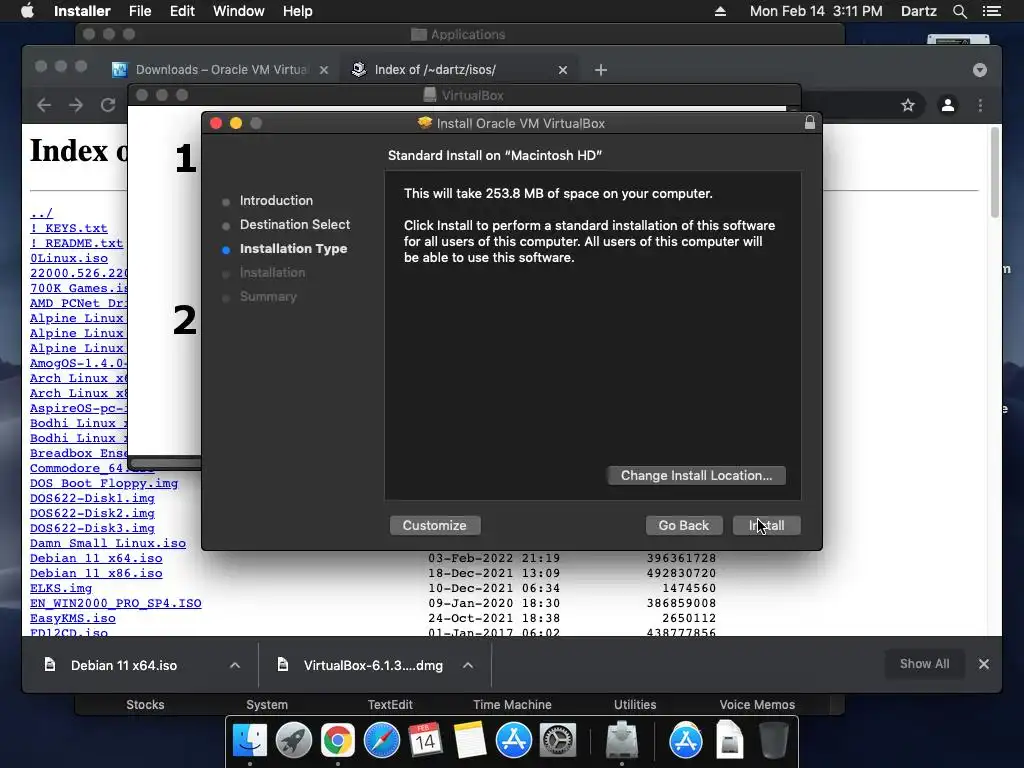Open the Debian 11 x86.iso link

point(96,573)
